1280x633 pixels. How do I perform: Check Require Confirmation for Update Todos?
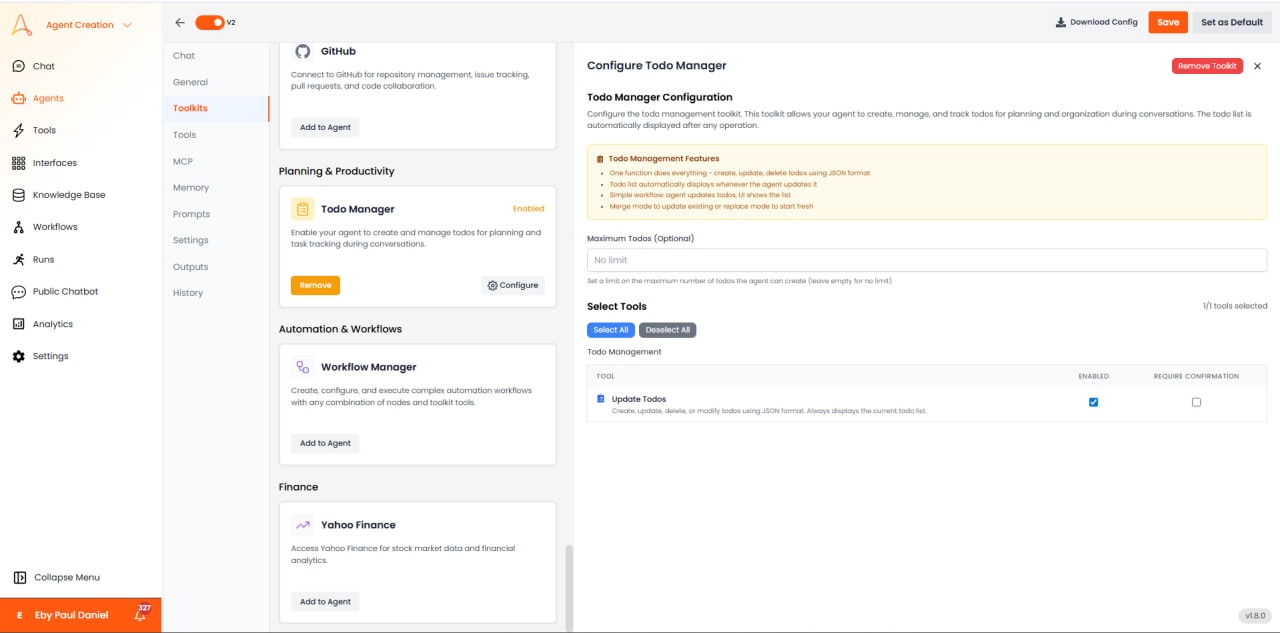coord(1196,402)
